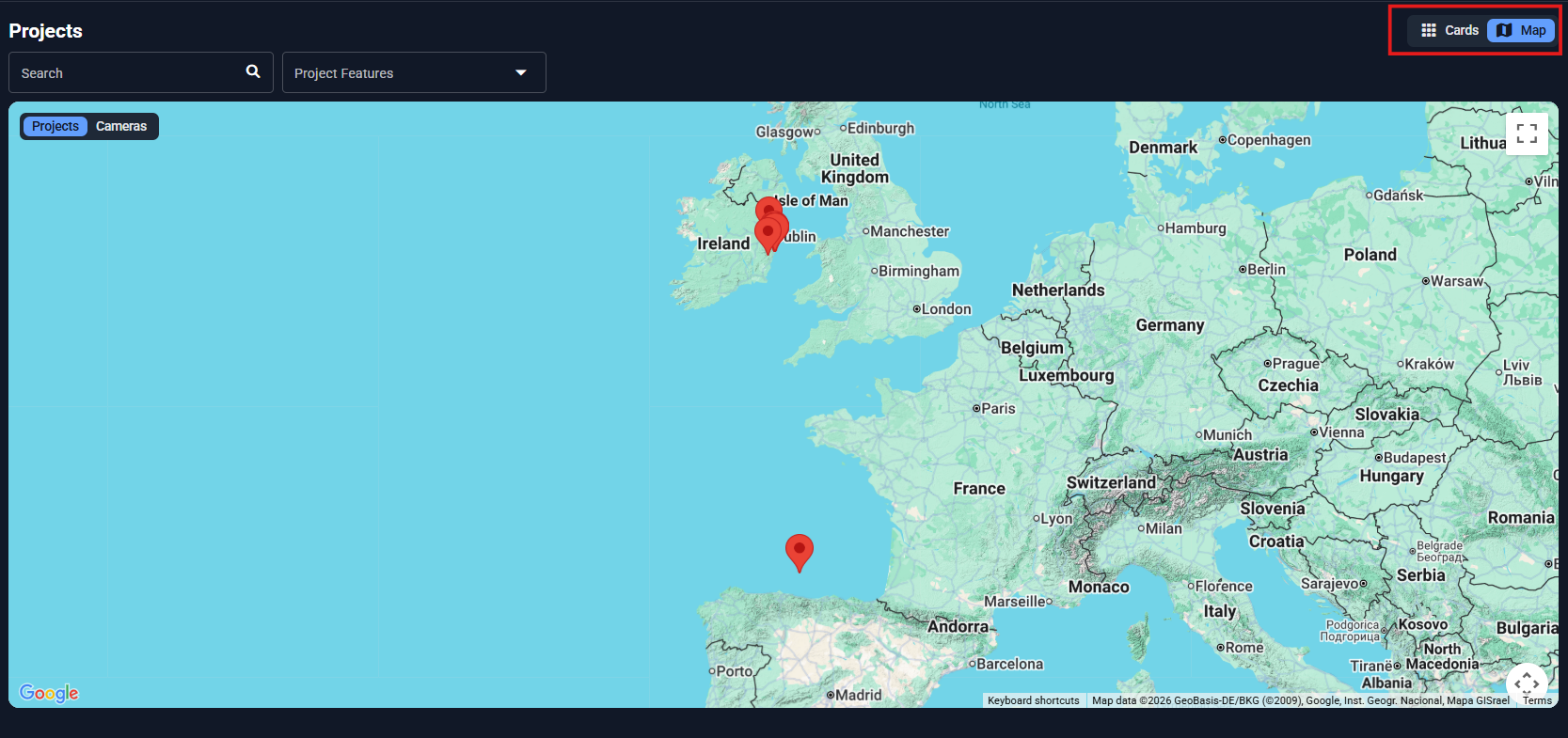Click the "Munich" label on the map
The image size is (1568, 738).
tap(1227, 434)
